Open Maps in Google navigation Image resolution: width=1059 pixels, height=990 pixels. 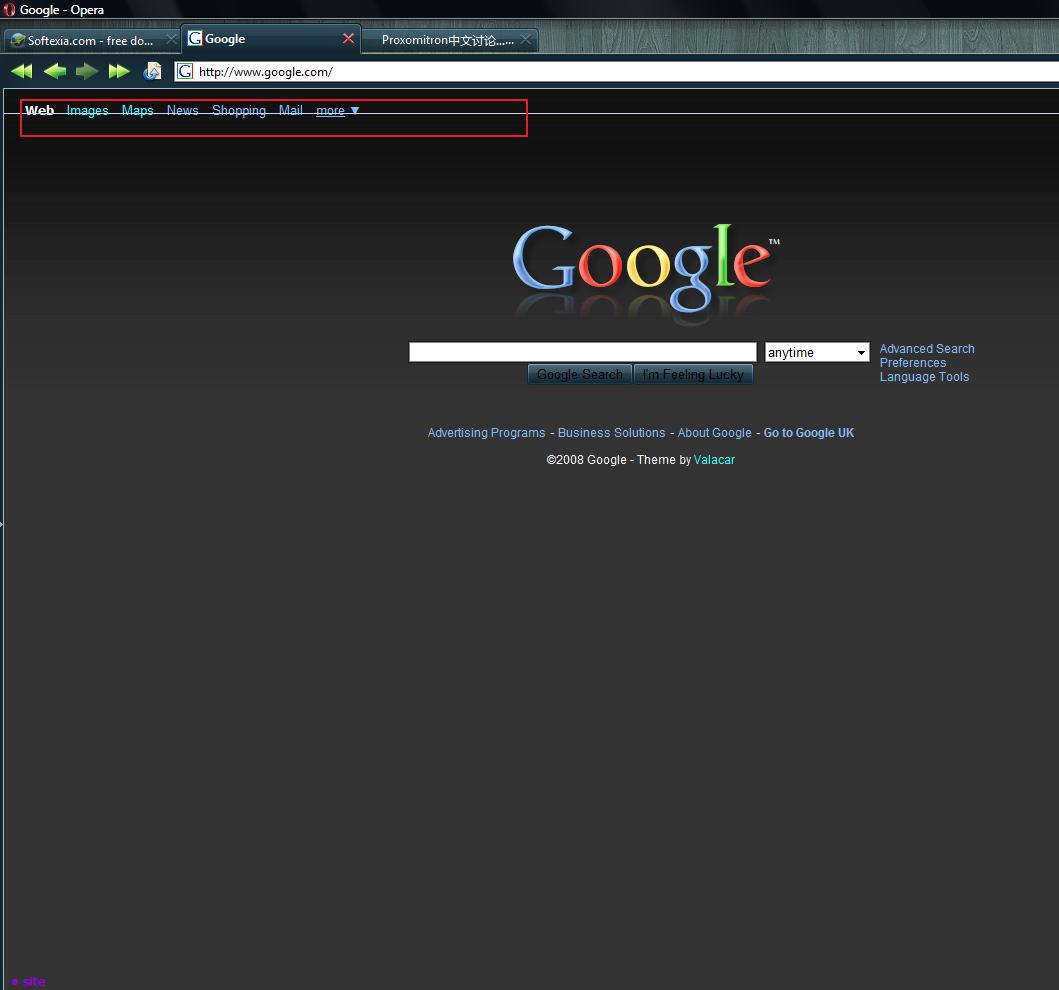point(137,110)
